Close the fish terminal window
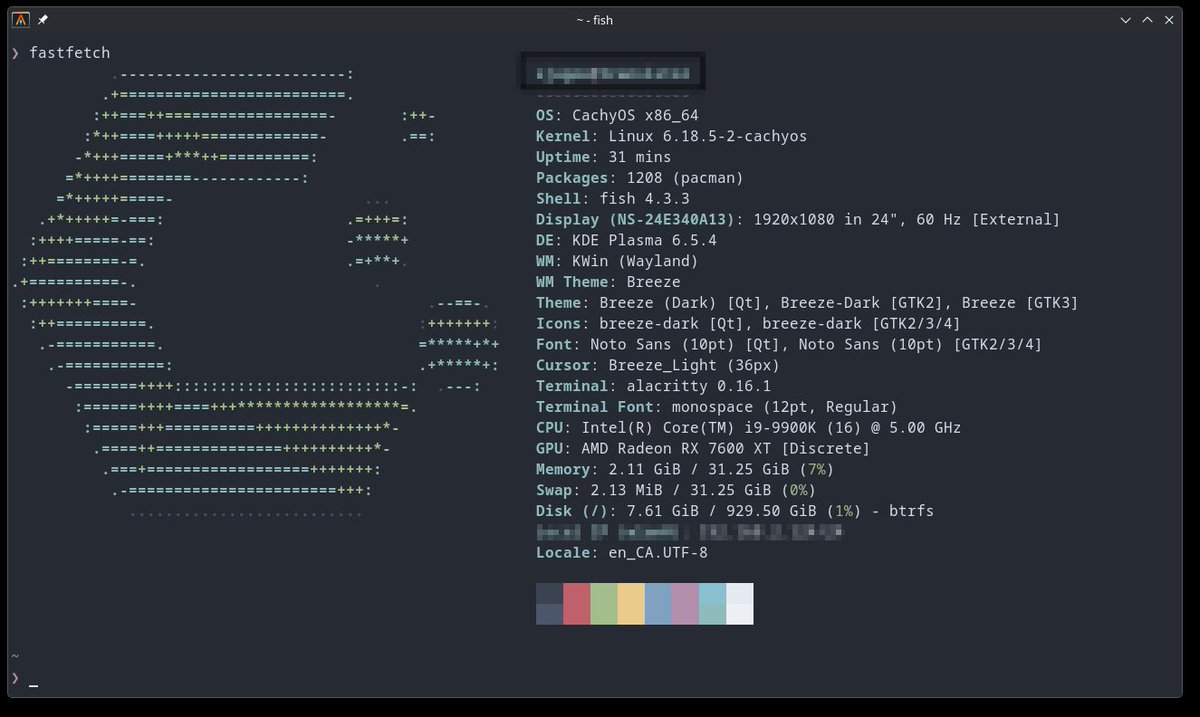The image size is (1200, 717). pos(1171,19)
